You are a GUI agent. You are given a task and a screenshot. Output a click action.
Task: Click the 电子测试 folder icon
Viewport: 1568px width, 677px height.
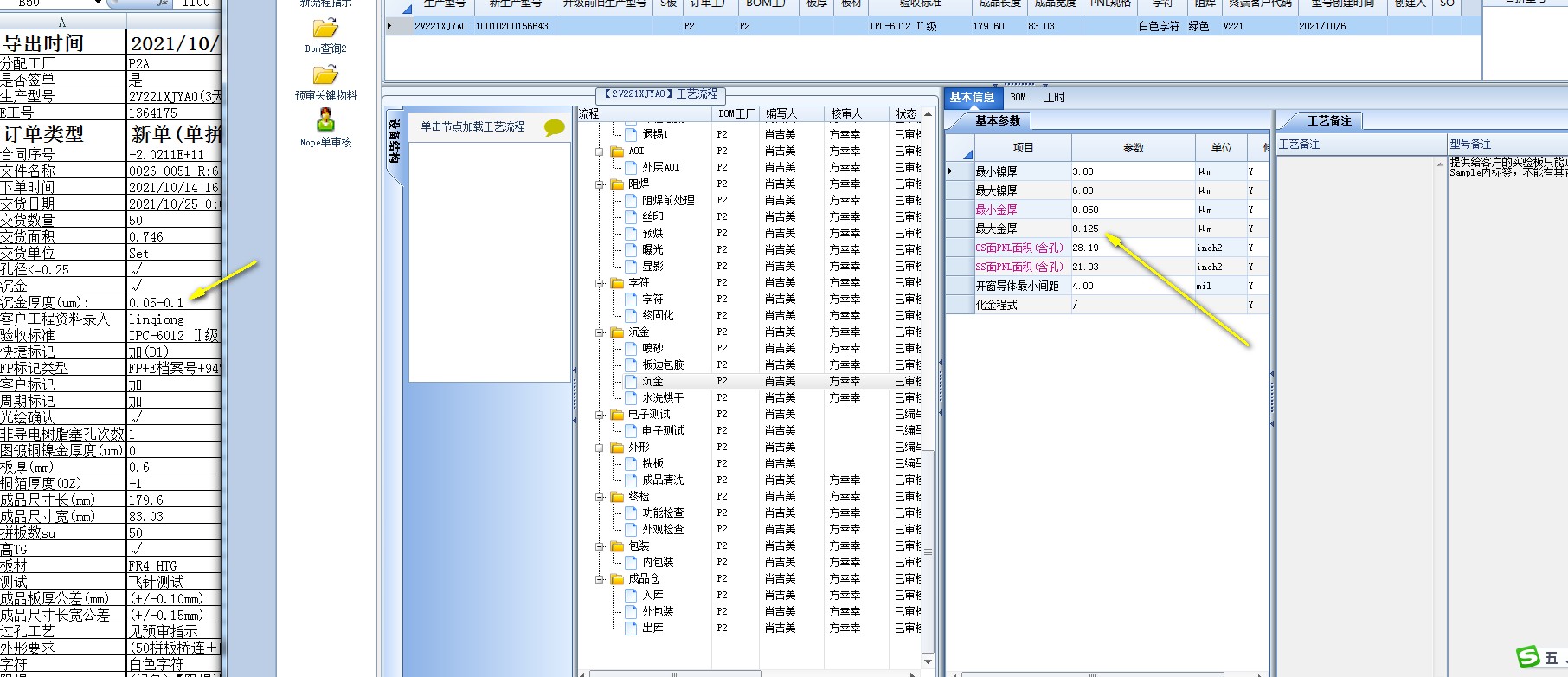[617, 414]
